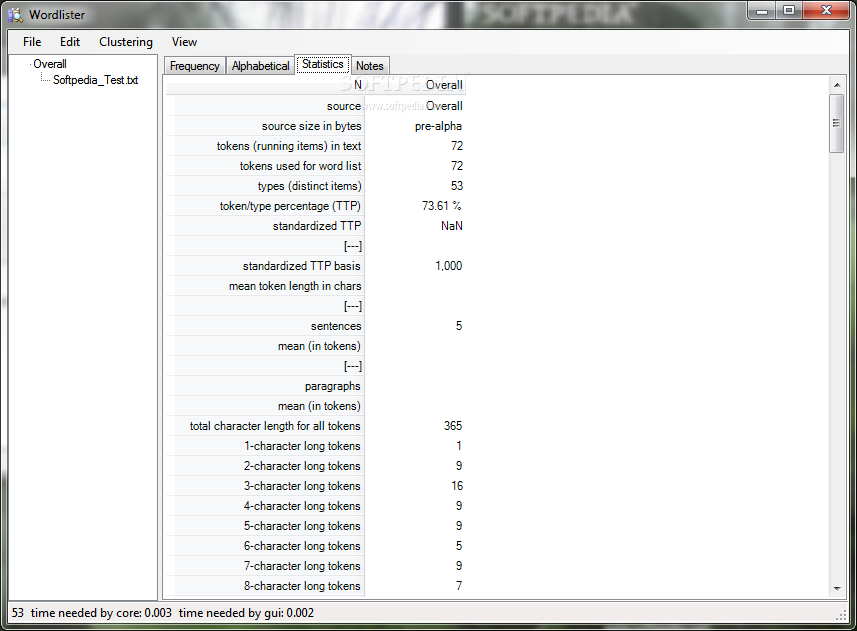The height and width of the screenshot is (631, 857).
Task: Open the Edit menu
Action: pyautogui.click(x=70, y=42)
